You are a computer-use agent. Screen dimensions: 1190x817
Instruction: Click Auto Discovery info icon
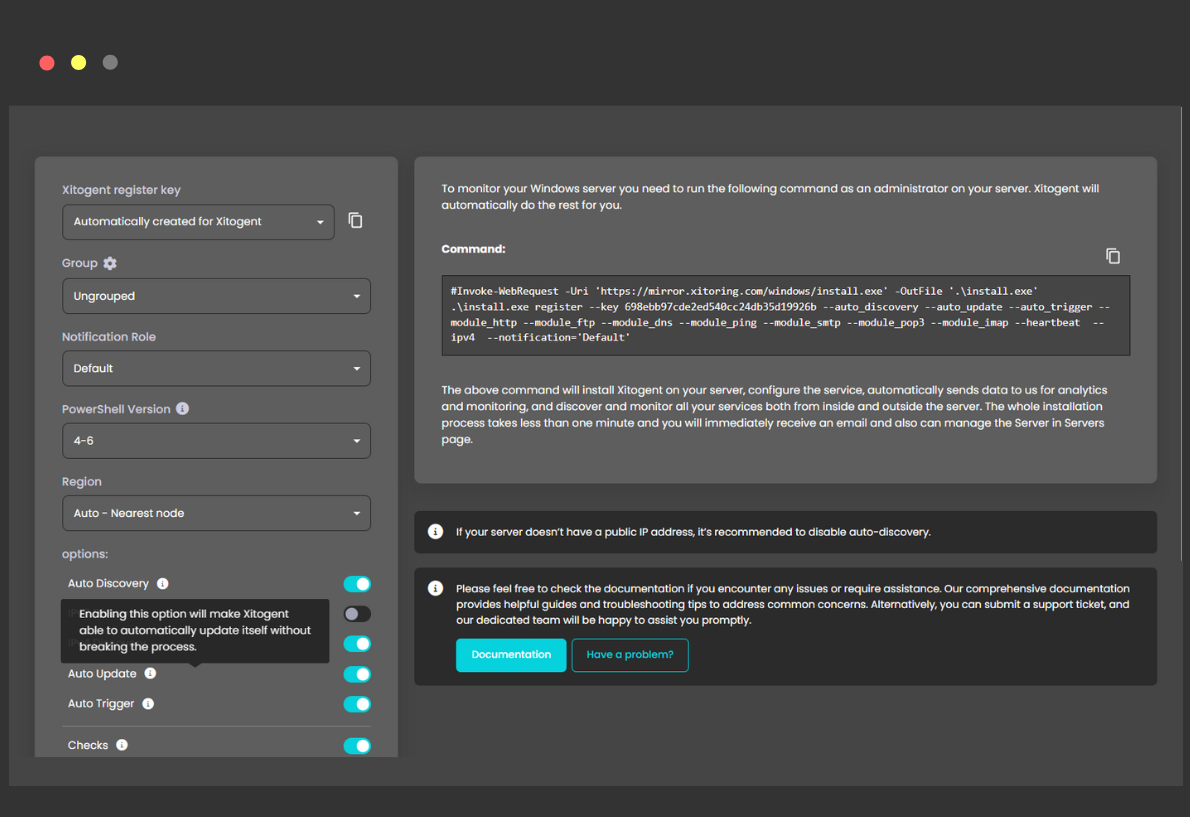coord(162,583)
